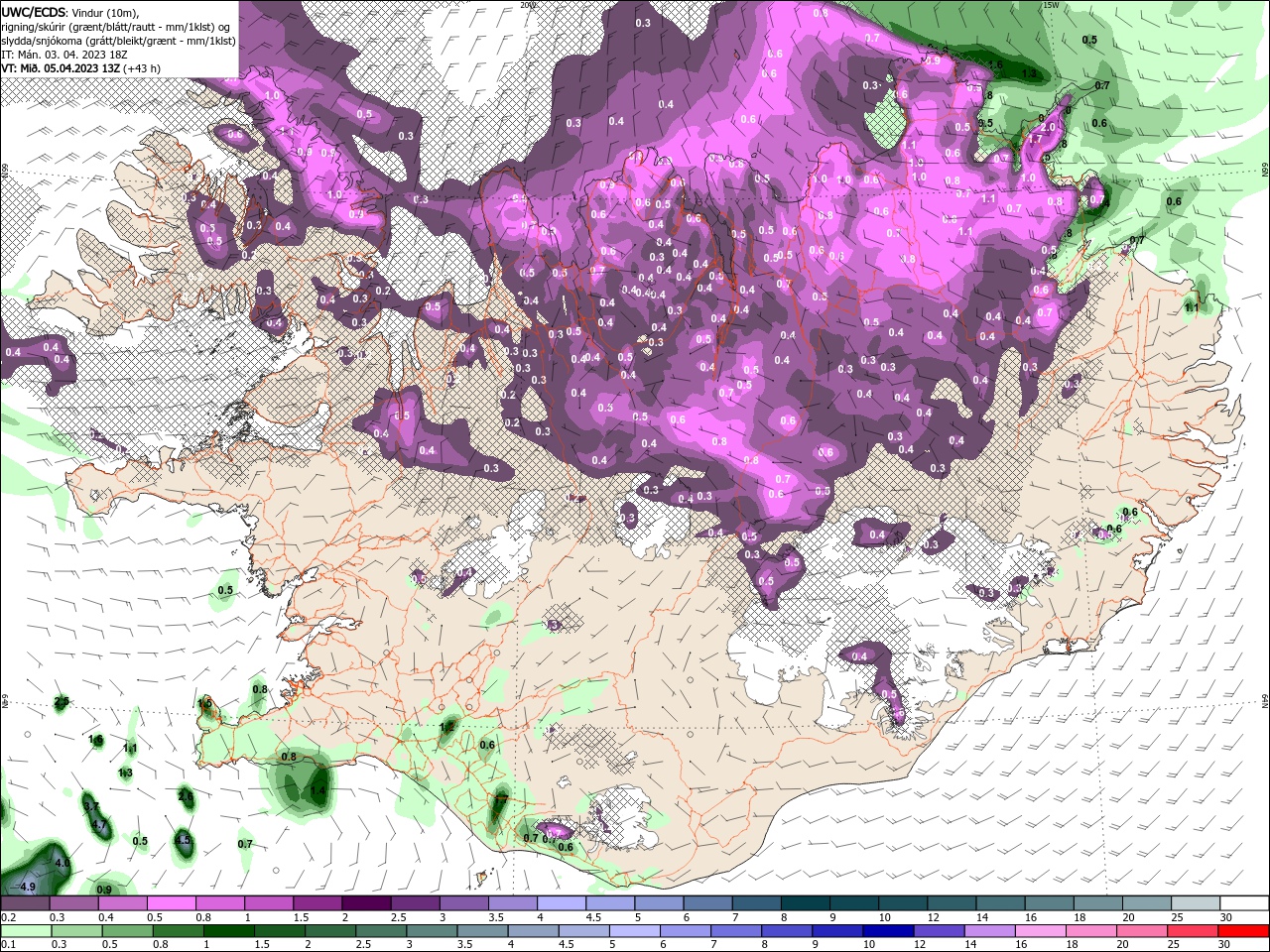This screenshot has height=952, width=1270.
Task: Click the 'Vindur (10m)' header text
Action: (x=106, y=12)
